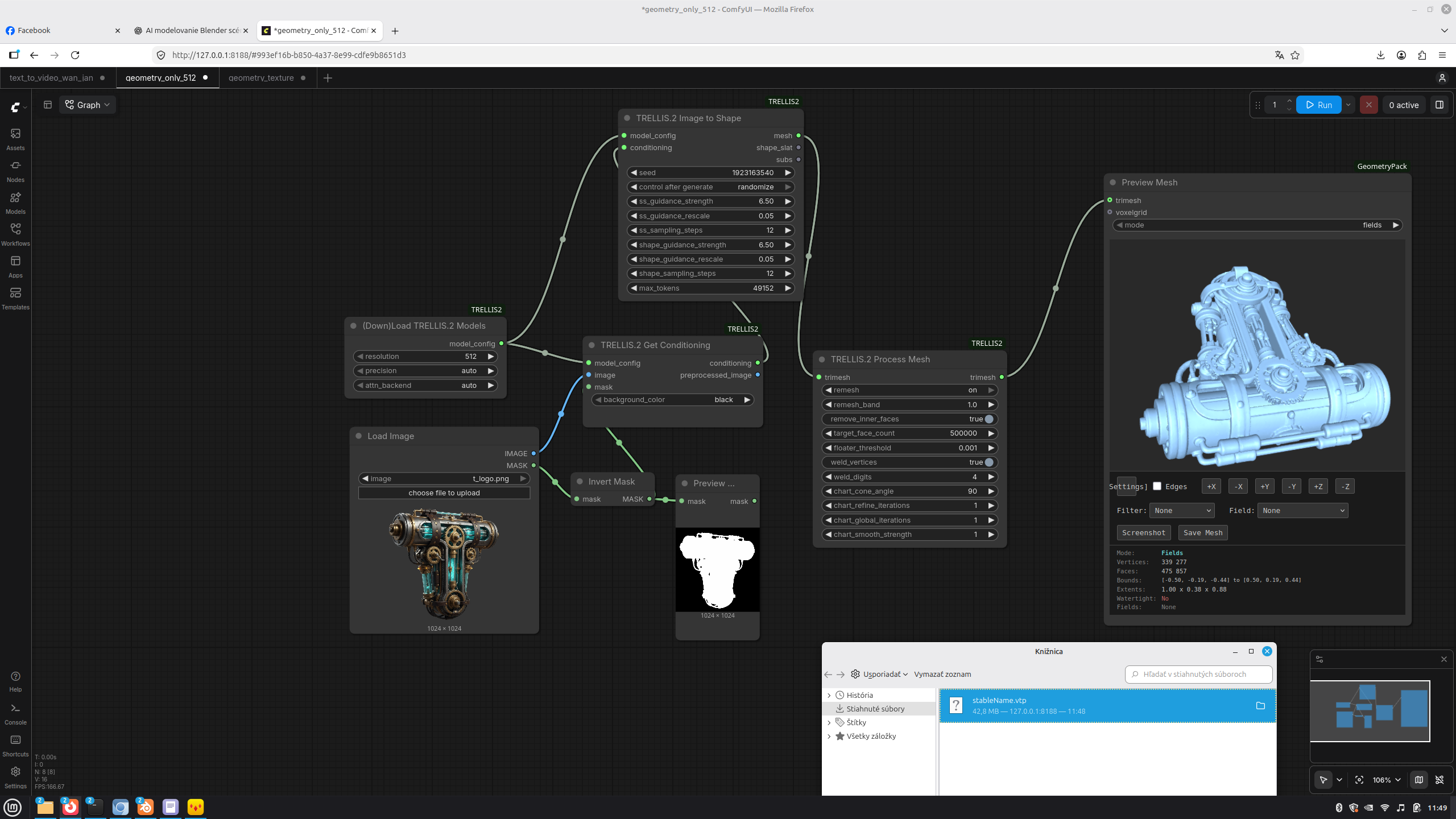Screen dimensions: 1456x819
Task: Toggle the minimap icon
Action: [x=1419, y=780]
